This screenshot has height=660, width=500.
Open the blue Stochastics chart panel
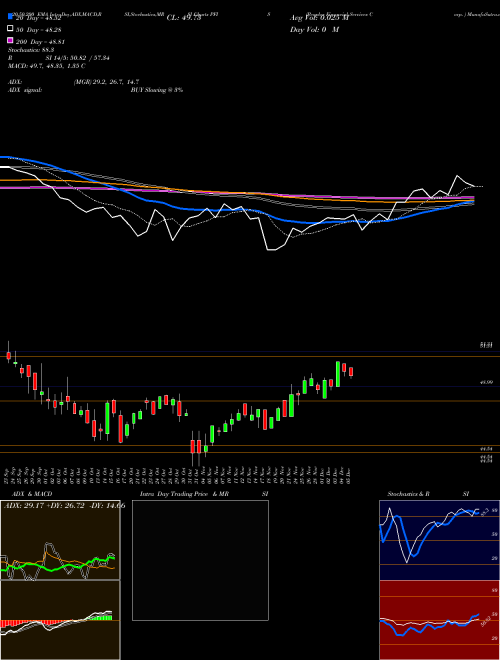(439, 540)
